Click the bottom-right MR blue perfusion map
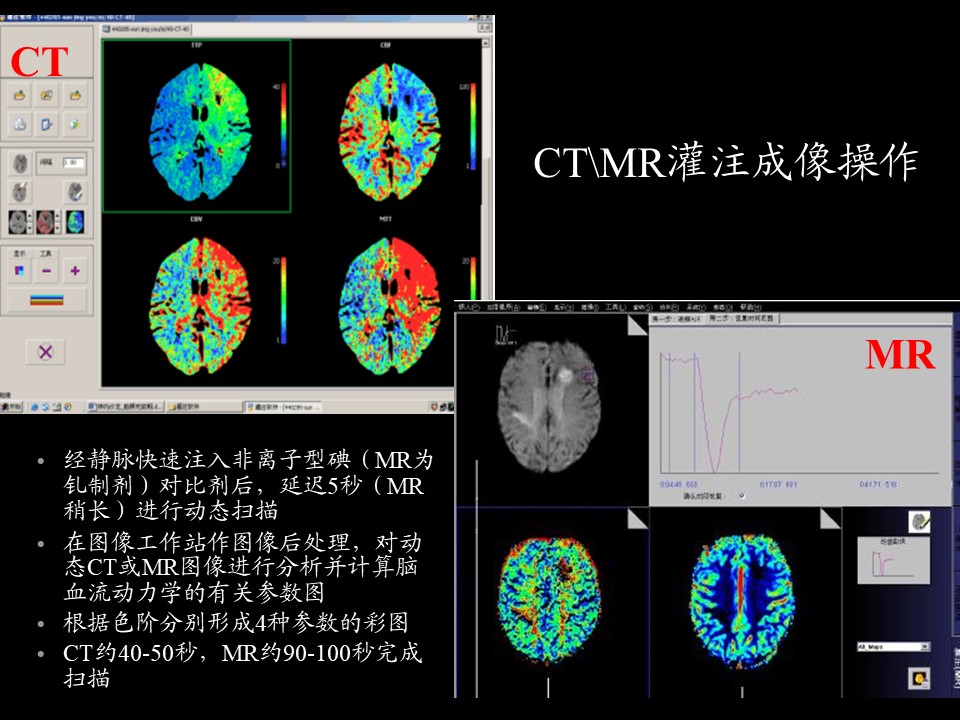 point(742,600)
